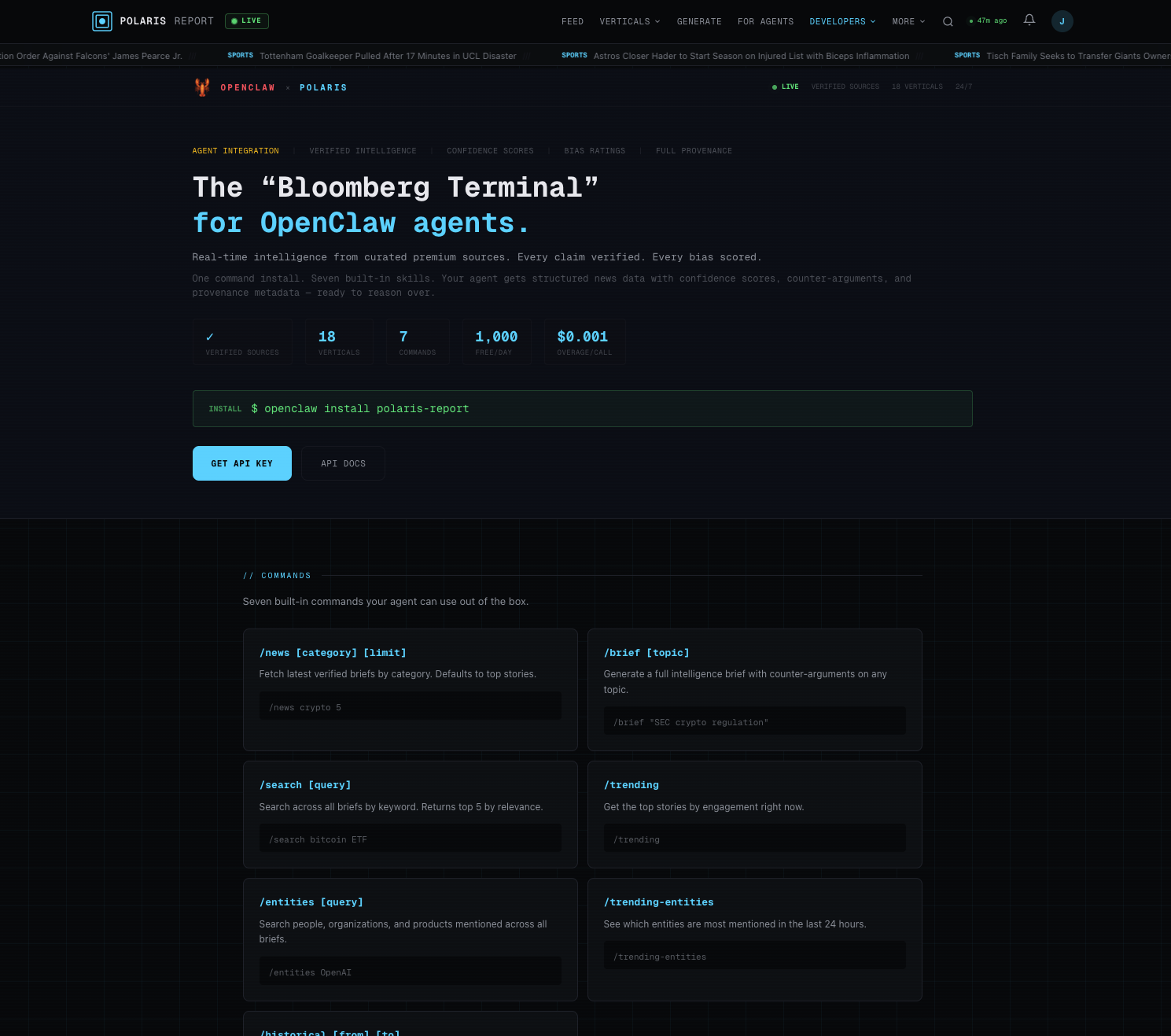Open the Generate nav item
The height and width of the screenshot is (1036, 1171).
699,21
